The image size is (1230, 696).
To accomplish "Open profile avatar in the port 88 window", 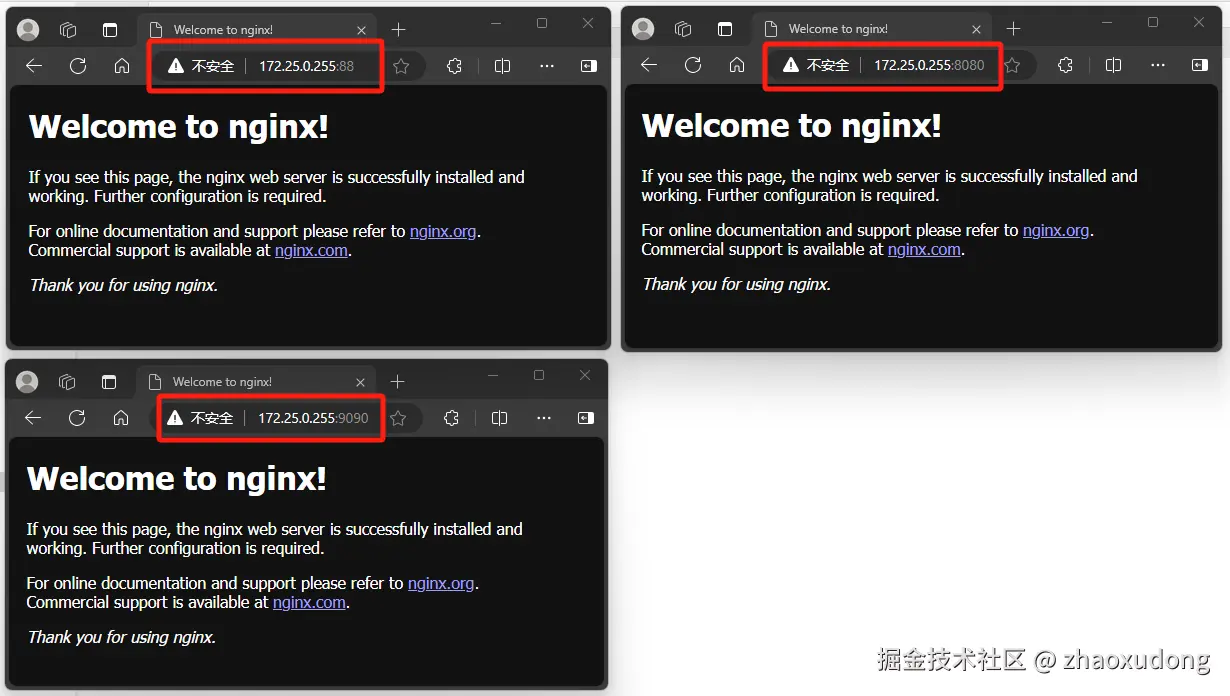I will click(28, 30).
